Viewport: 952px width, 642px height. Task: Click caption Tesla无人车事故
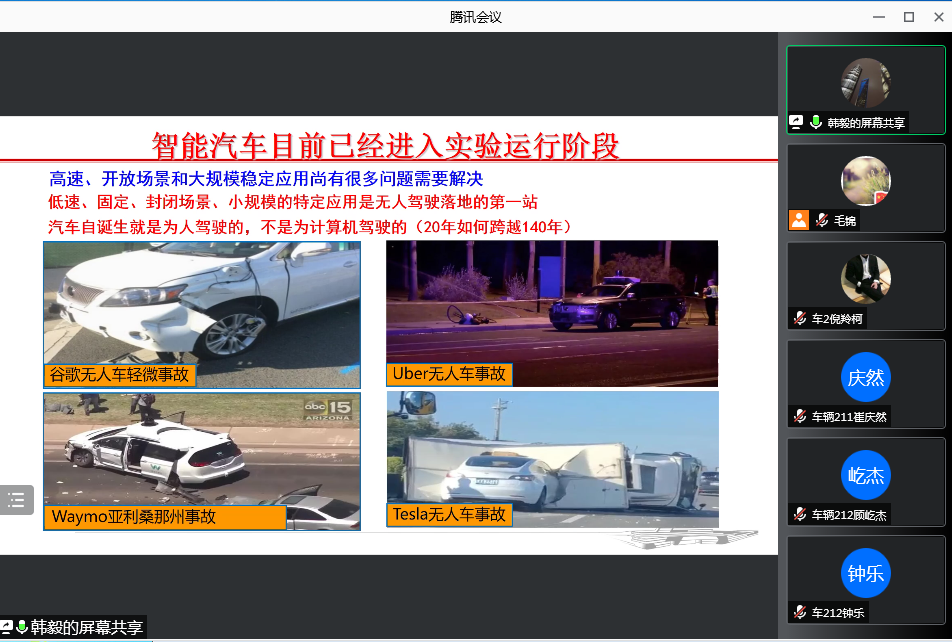coord(449,515)
